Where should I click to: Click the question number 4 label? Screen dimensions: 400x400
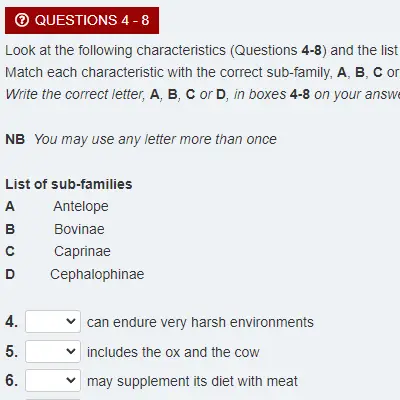[x=12, y=322]
